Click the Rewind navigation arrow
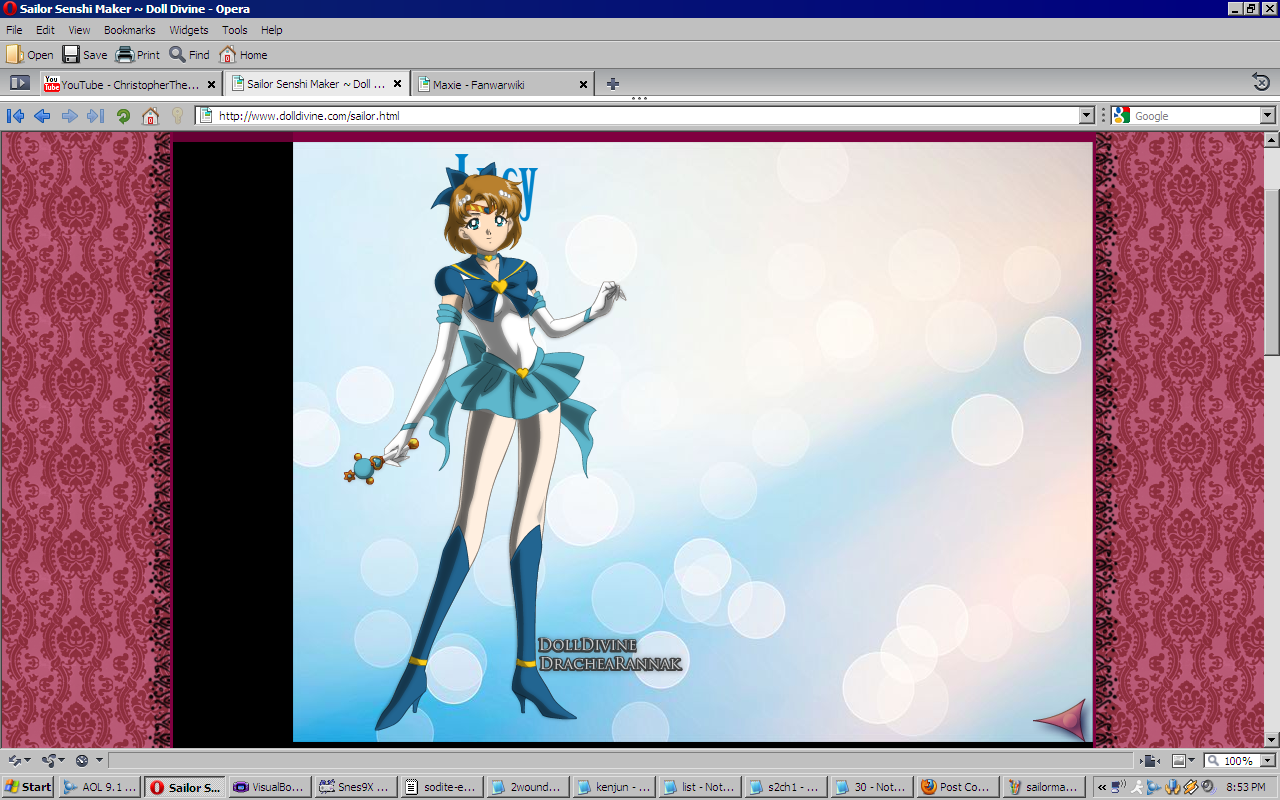The width and height of the screenshot is (1280, 800). tap(15, 116)
